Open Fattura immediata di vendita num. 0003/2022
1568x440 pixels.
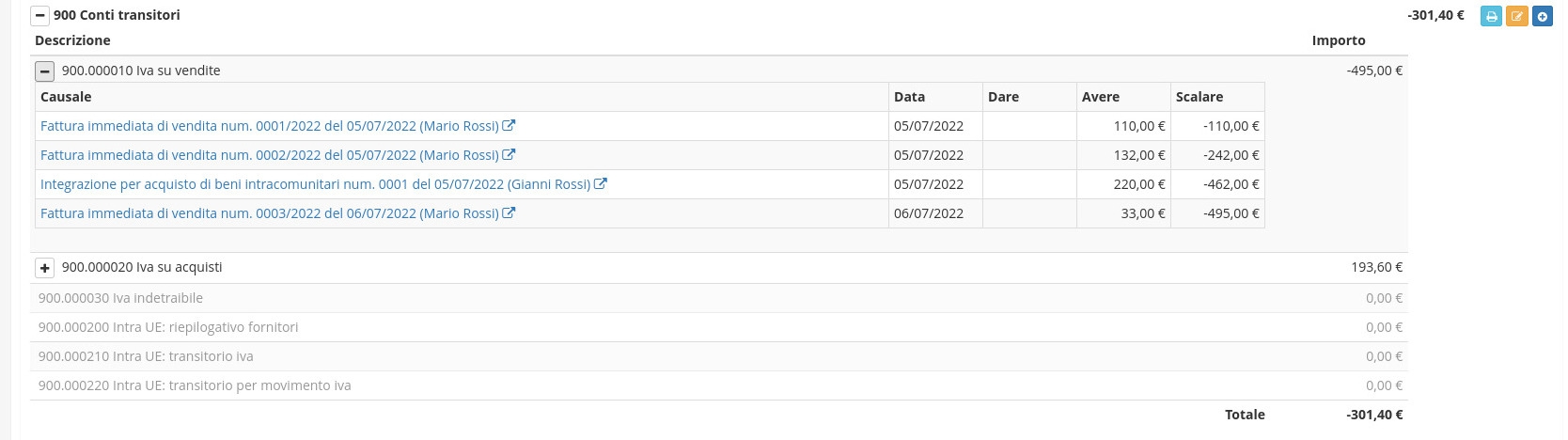point(269,213)
